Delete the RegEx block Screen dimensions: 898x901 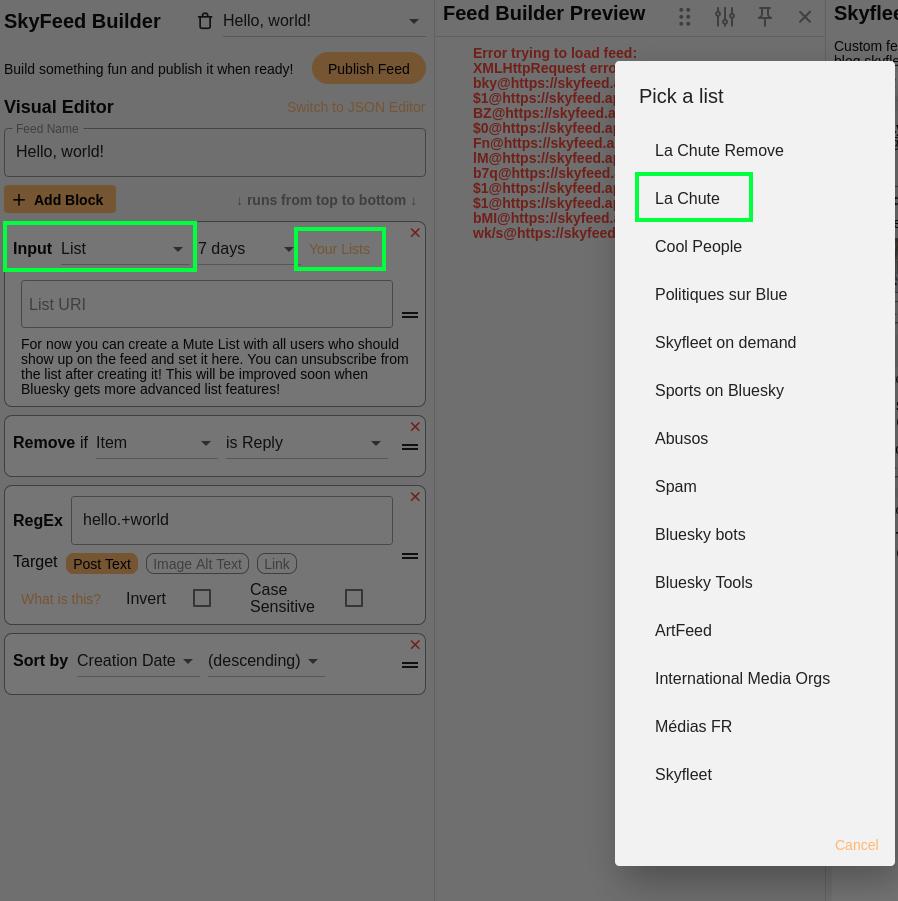pos(415,497)
